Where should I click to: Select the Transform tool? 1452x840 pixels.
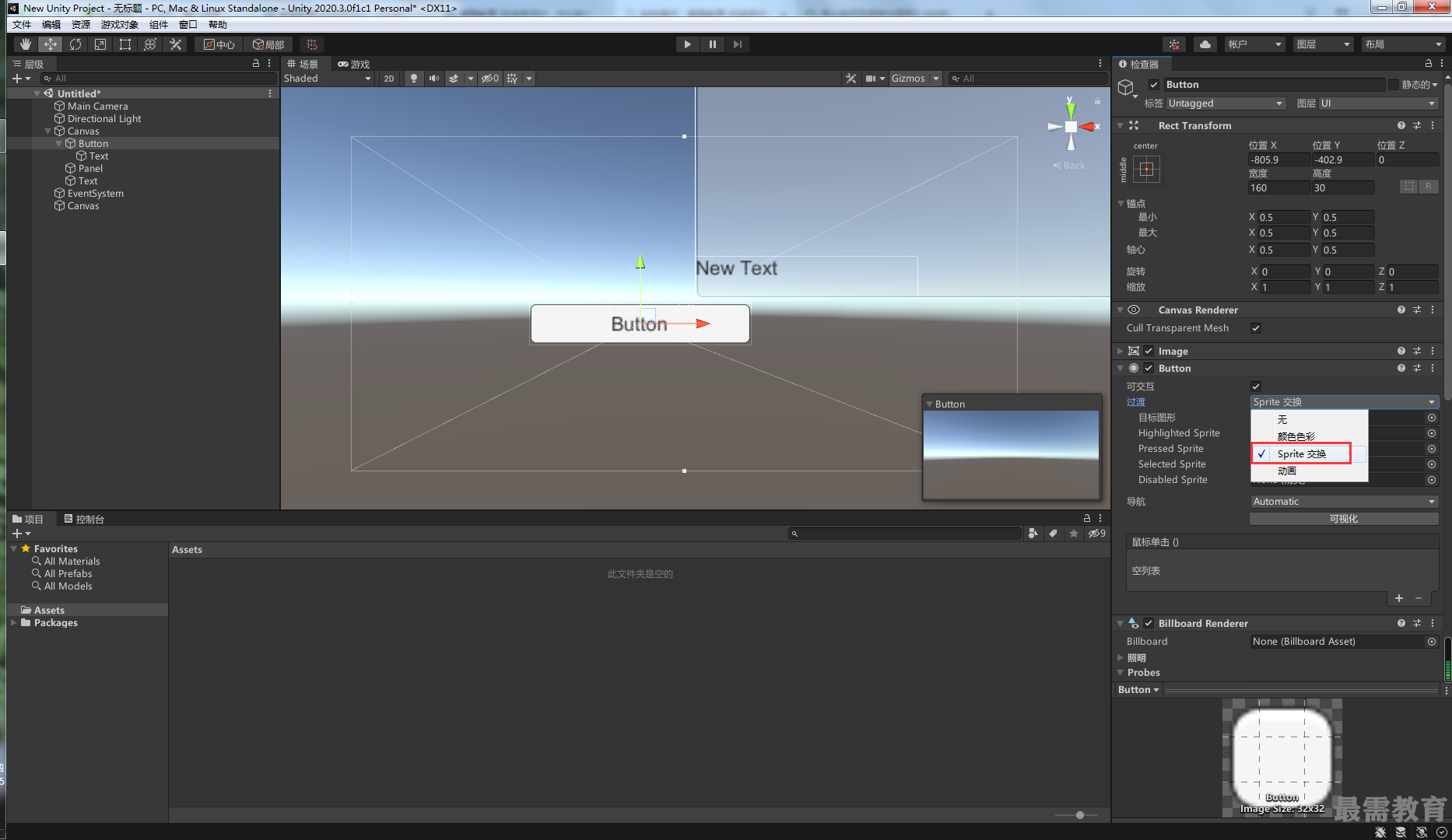click(150, 44)
